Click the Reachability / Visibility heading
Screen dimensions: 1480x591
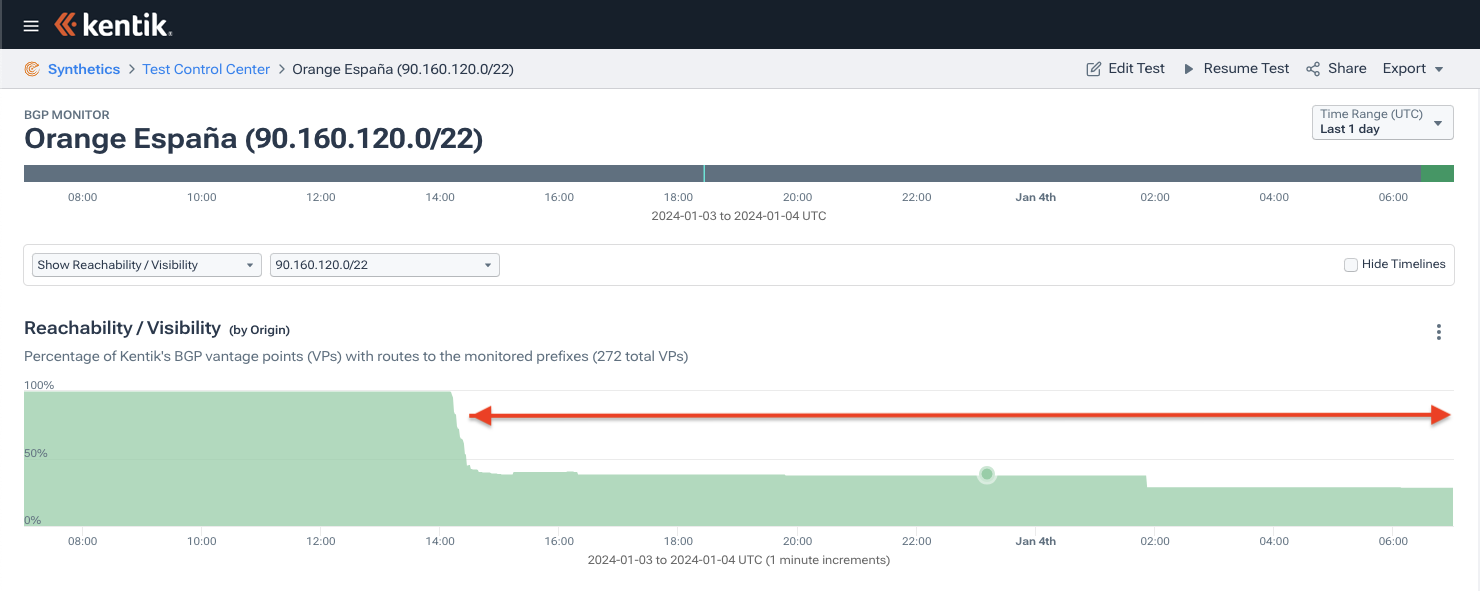[122, 328]
